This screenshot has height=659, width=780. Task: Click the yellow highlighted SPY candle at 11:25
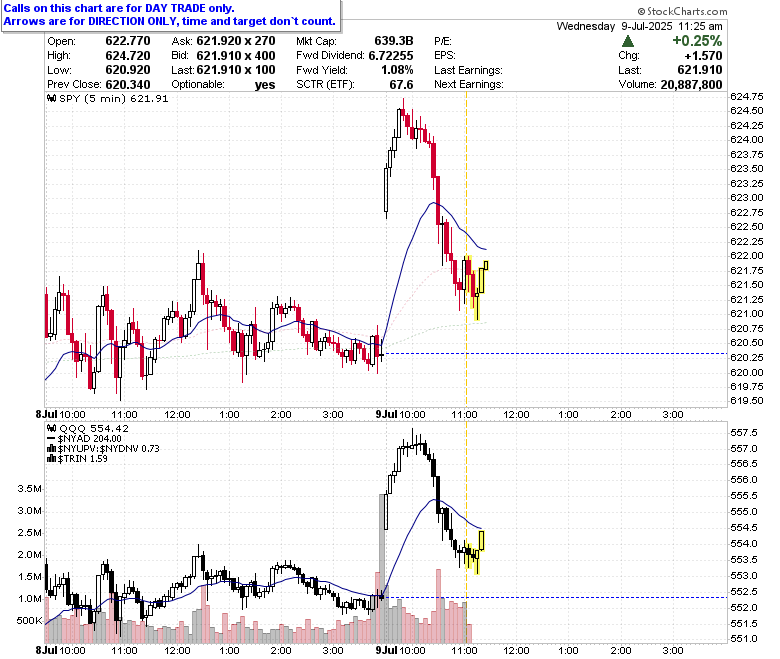point(486,266)
